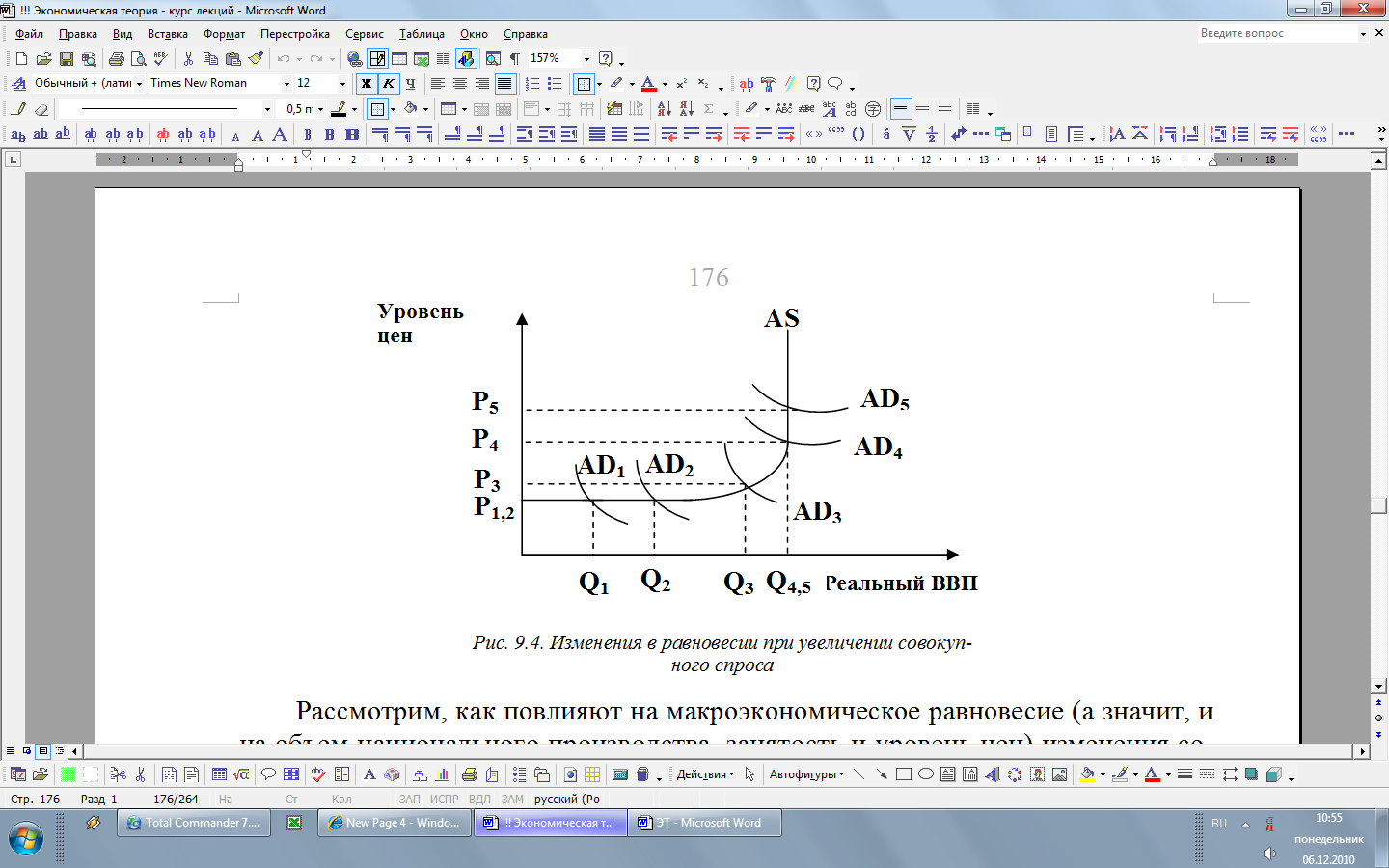Create a new blank document
This screenshot has height=868, width=1389.
(21, 59)
